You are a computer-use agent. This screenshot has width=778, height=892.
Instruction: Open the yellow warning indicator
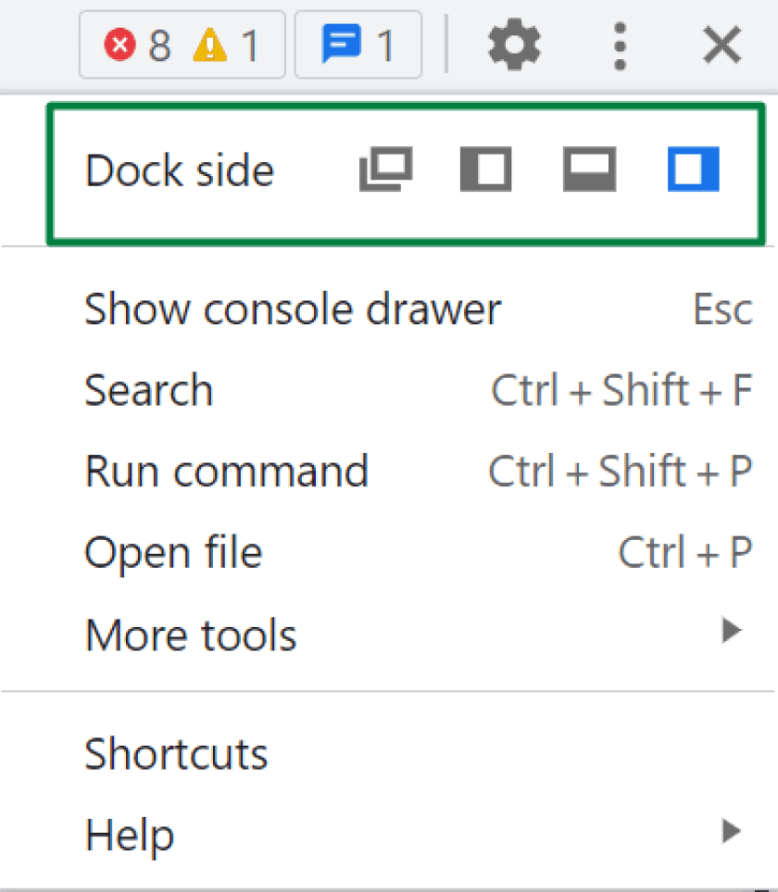click(x=227, y=44)
